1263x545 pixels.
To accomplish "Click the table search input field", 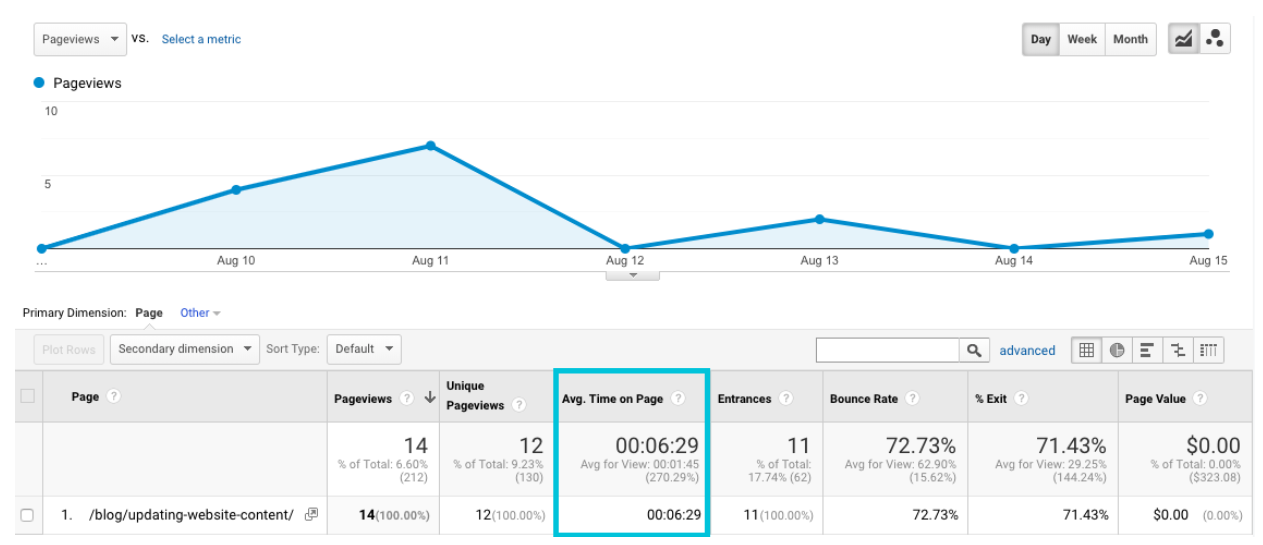I will pos(887,350).
